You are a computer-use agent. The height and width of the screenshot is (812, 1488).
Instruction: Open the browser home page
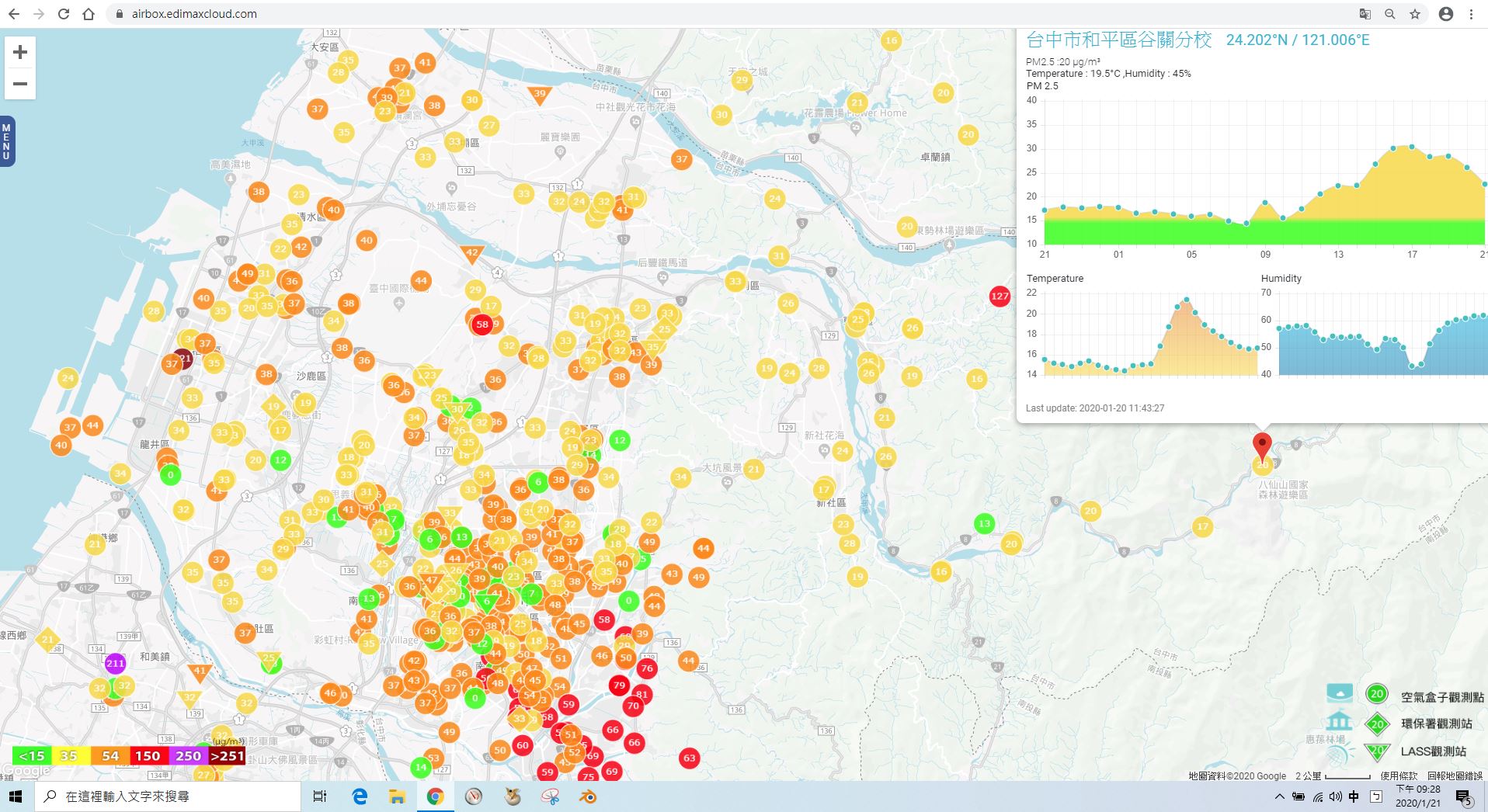click(89, 14)
